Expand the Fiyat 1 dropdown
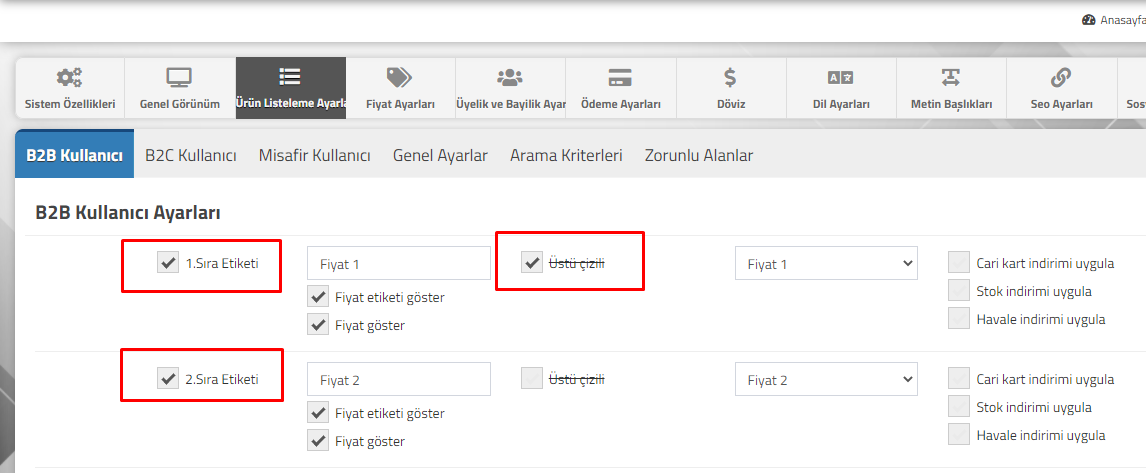 826,263
